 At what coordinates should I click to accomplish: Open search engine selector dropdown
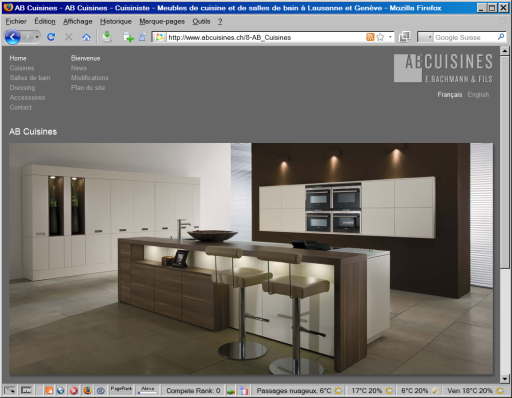point(426,37)
